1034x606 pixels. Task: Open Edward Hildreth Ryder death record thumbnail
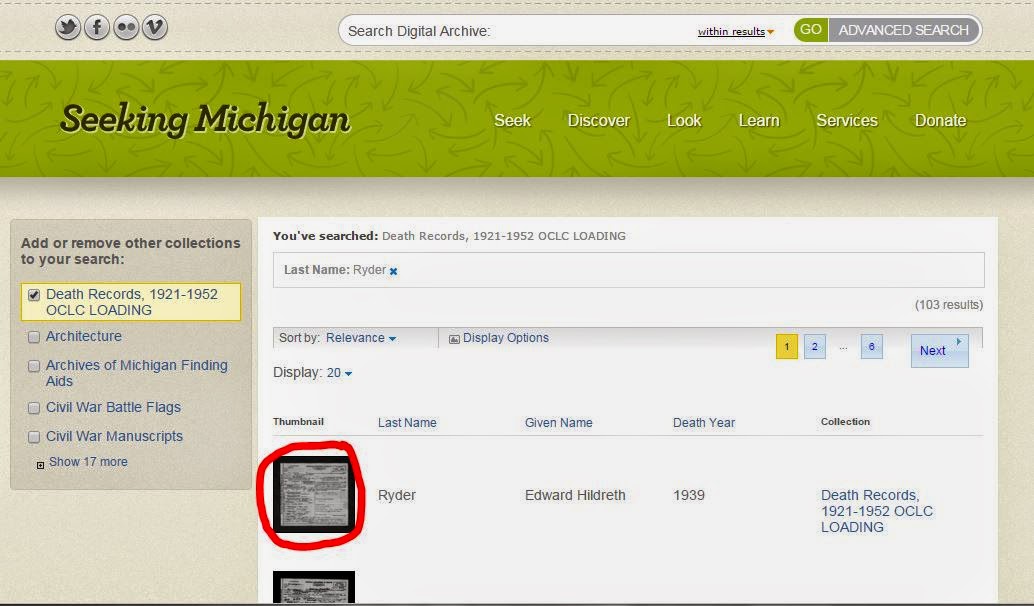[x=314, y=495]
